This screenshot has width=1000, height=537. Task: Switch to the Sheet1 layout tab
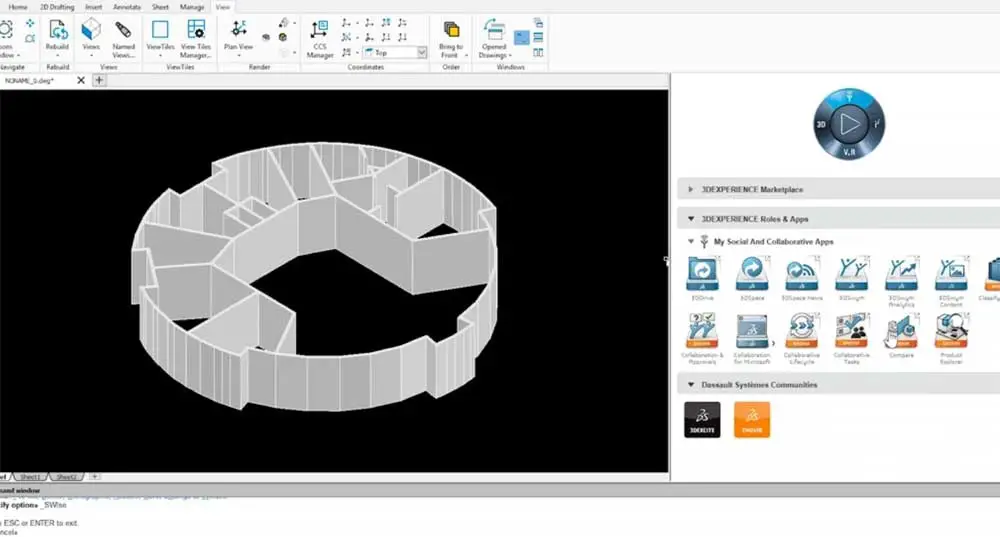[x=30, y=477]
